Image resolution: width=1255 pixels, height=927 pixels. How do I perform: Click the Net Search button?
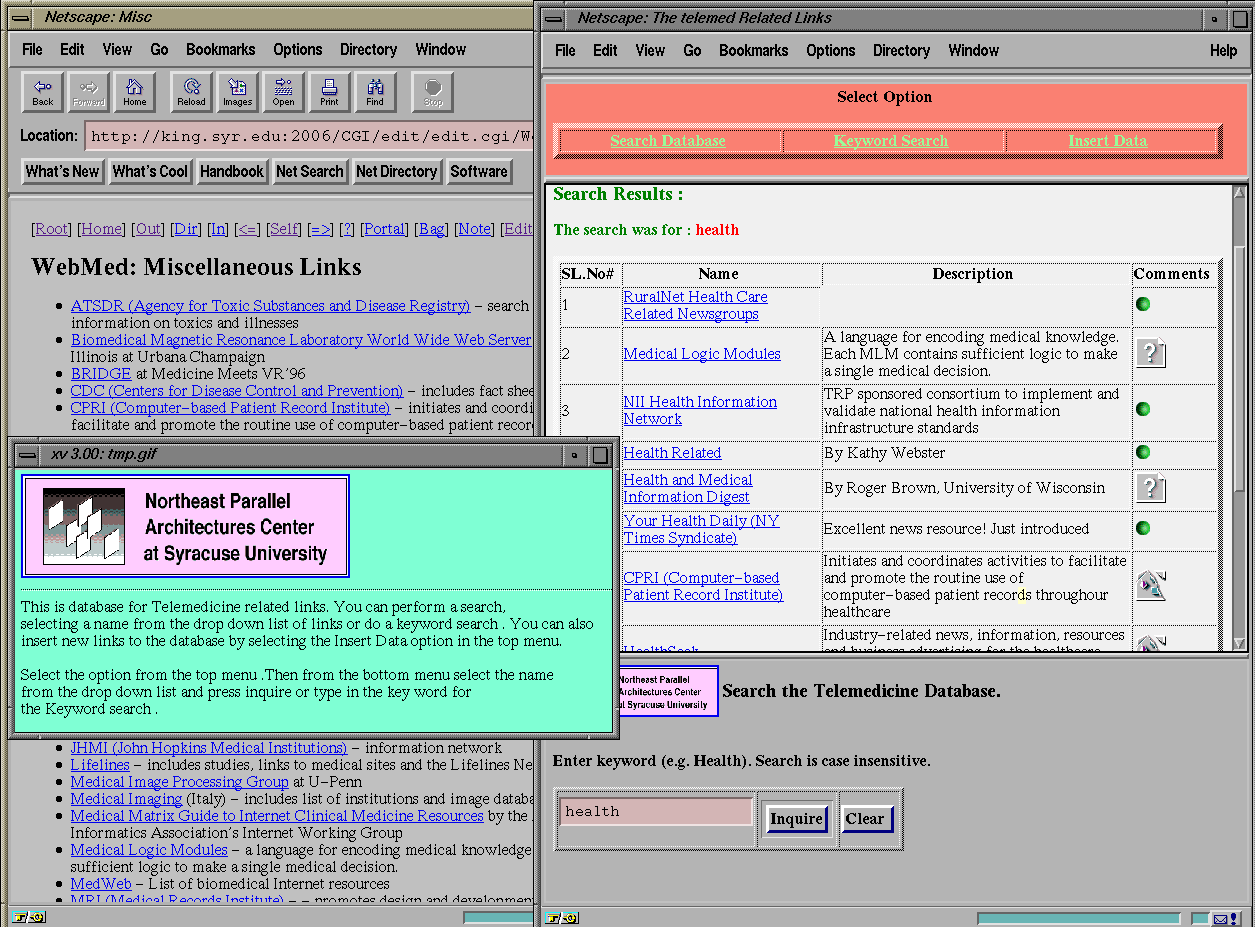[309, 172]
